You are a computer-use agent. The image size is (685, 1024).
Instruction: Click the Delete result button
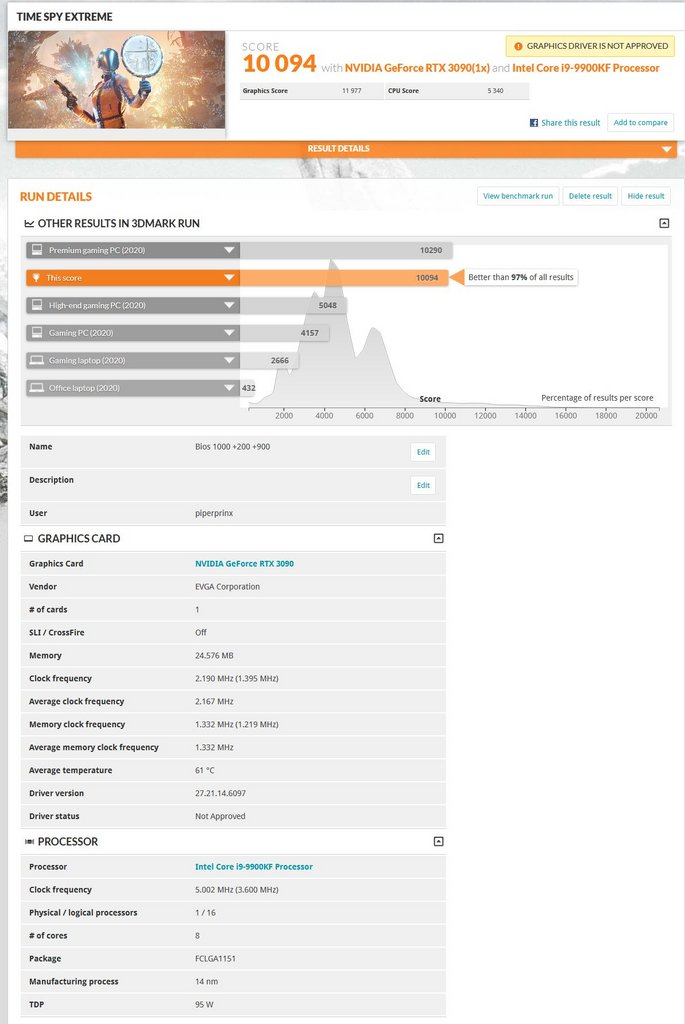pos(590,196)
